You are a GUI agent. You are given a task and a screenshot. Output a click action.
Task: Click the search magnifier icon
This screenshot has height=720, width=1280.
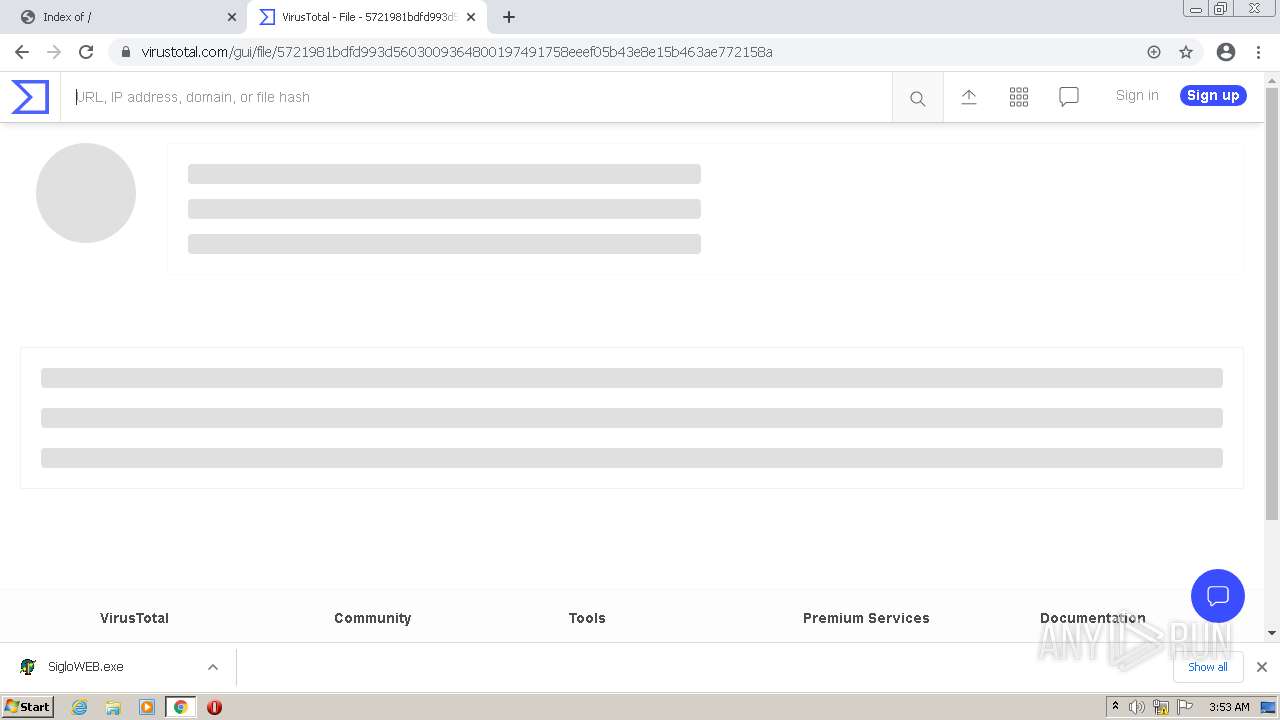click(917, 98)
